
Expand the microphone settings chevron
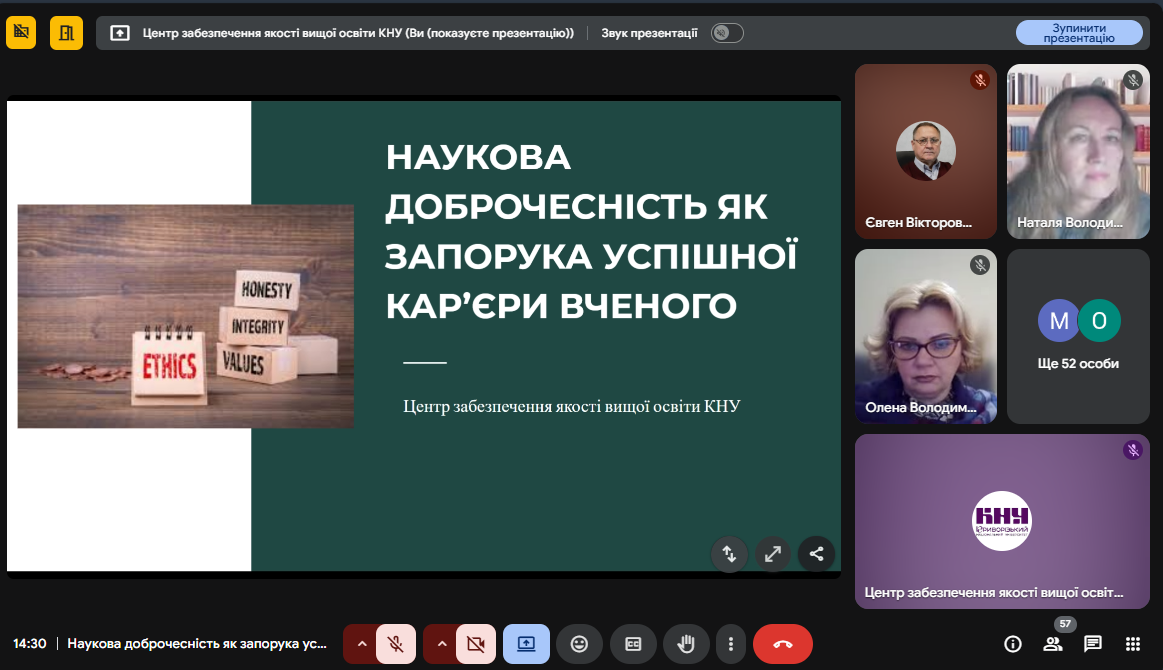click(x=361, y=644)
